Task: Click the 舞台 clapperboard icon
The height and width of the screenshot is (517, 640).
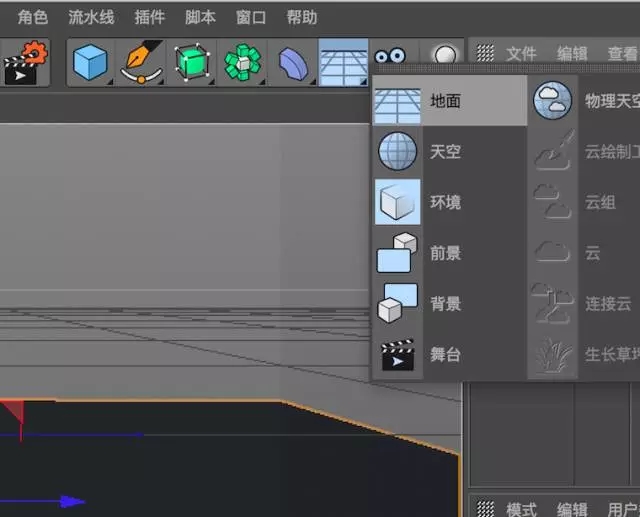Action: coord(398,354)
